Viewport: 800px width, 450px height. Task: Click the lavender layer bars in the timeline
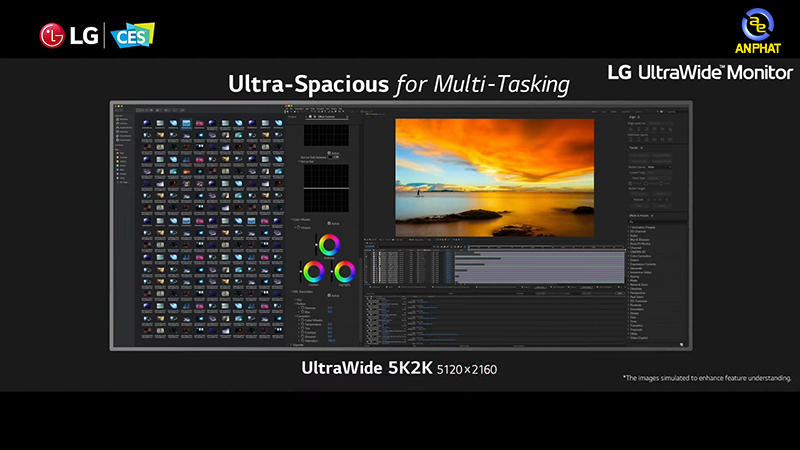coord(540,266)
